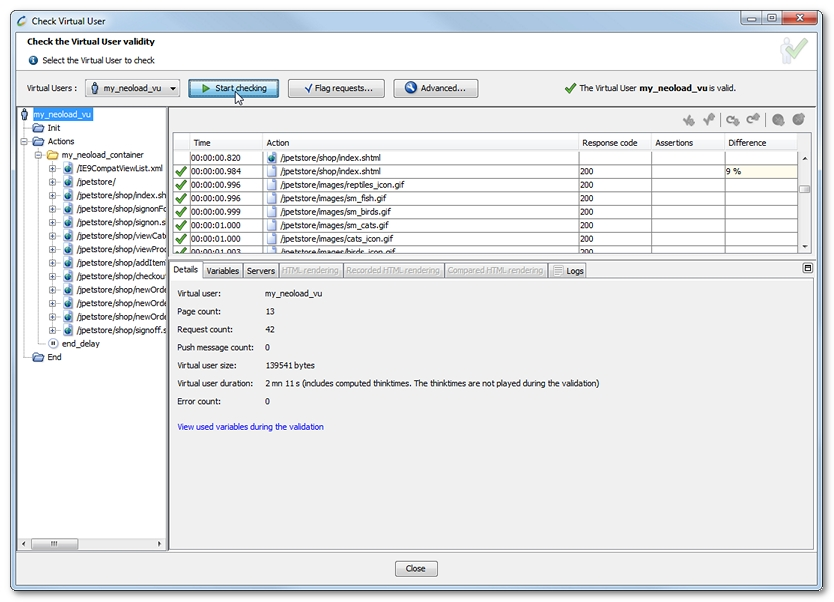Click the page icon for /jpetstore/ tree node

[x=68, y=182]
